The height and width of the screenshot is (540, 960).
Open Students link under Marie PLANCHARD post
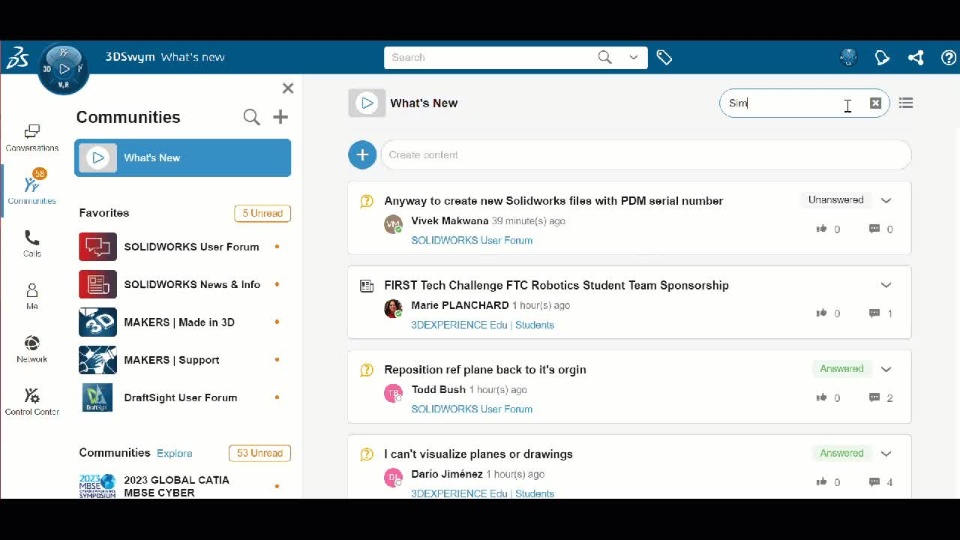tap(534, 325)
